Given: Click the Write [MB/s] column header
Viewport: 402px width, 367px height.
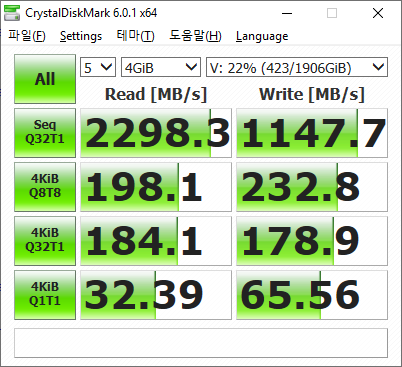Looking at the screenshot, I should (x=312, y=94).
